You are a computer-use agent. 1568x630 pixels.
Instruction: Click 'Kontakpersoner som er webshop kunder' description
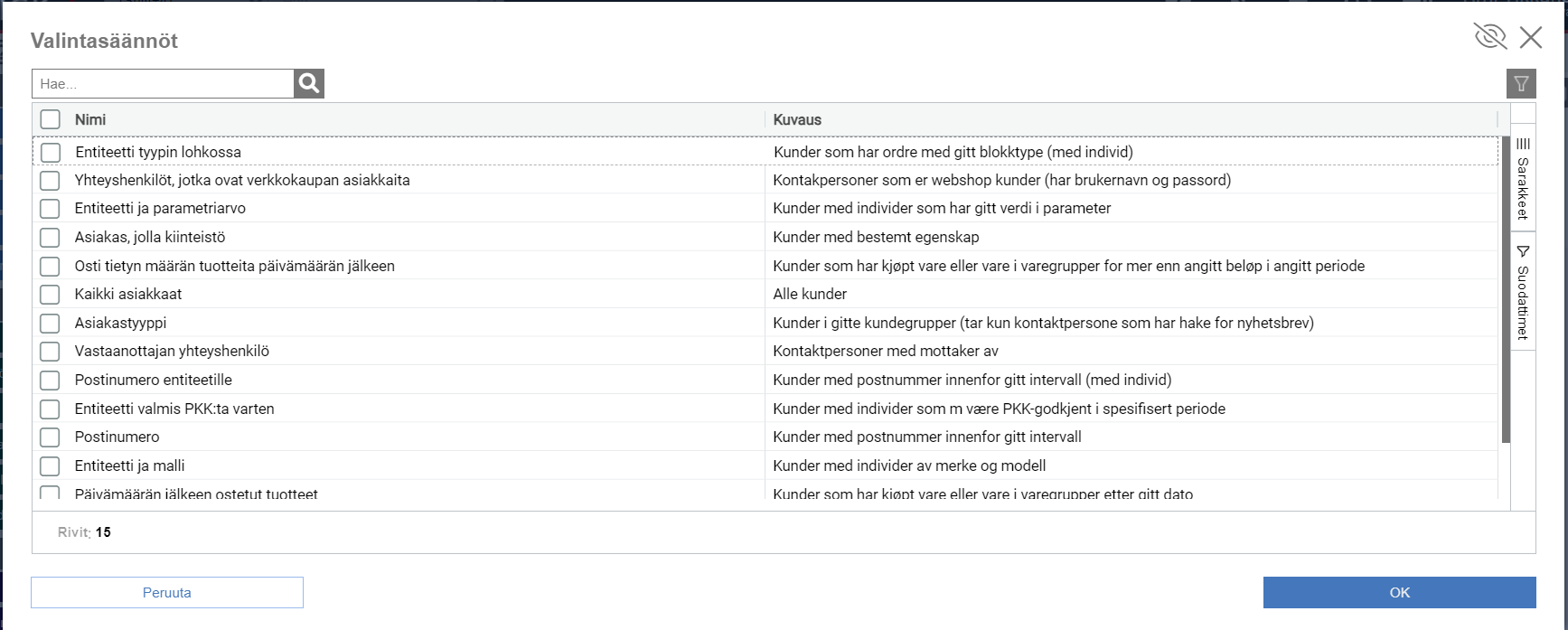click(x=1002, y=180)
